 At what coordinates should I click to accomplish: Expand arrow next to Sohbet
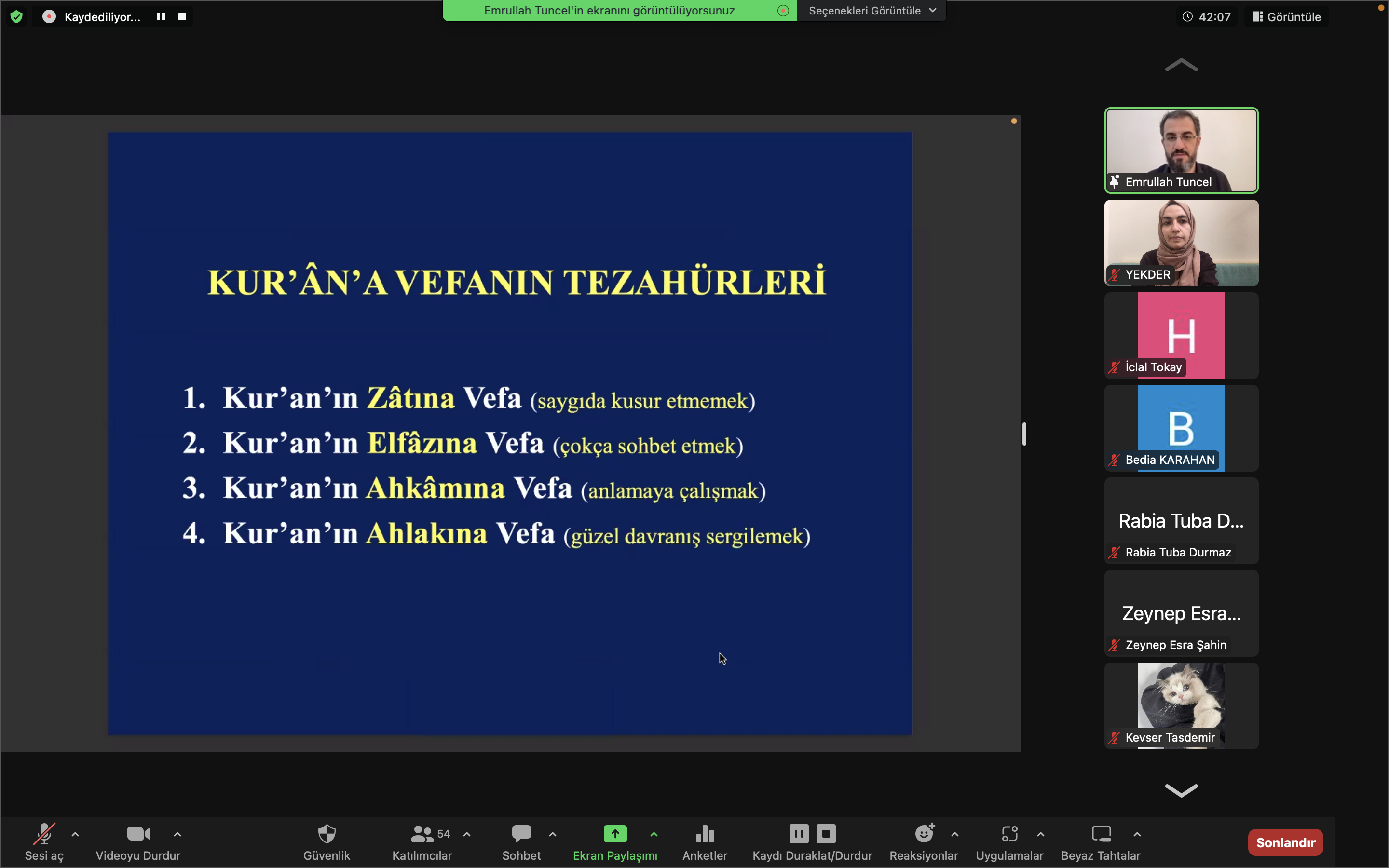coord(553,834)
